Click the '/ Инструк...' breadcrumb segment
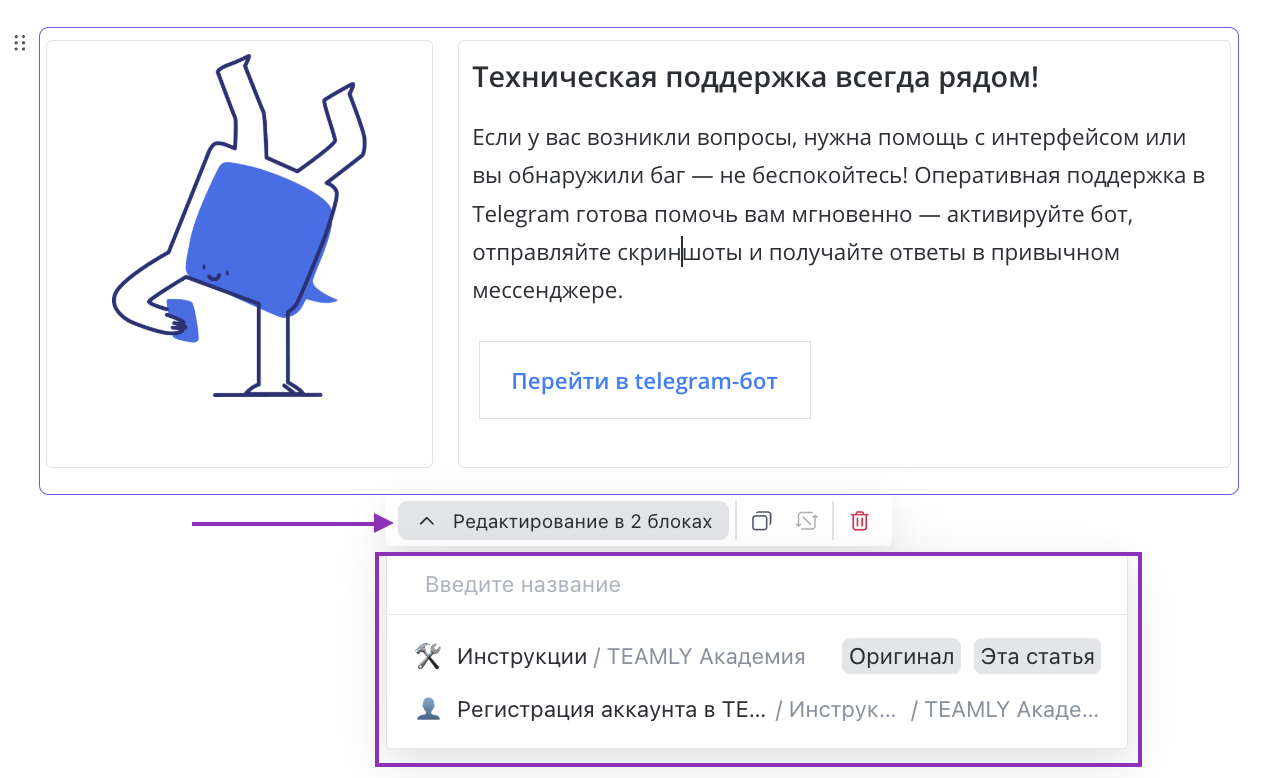This screenshot has height=778, width=1282. click(836, 710)
